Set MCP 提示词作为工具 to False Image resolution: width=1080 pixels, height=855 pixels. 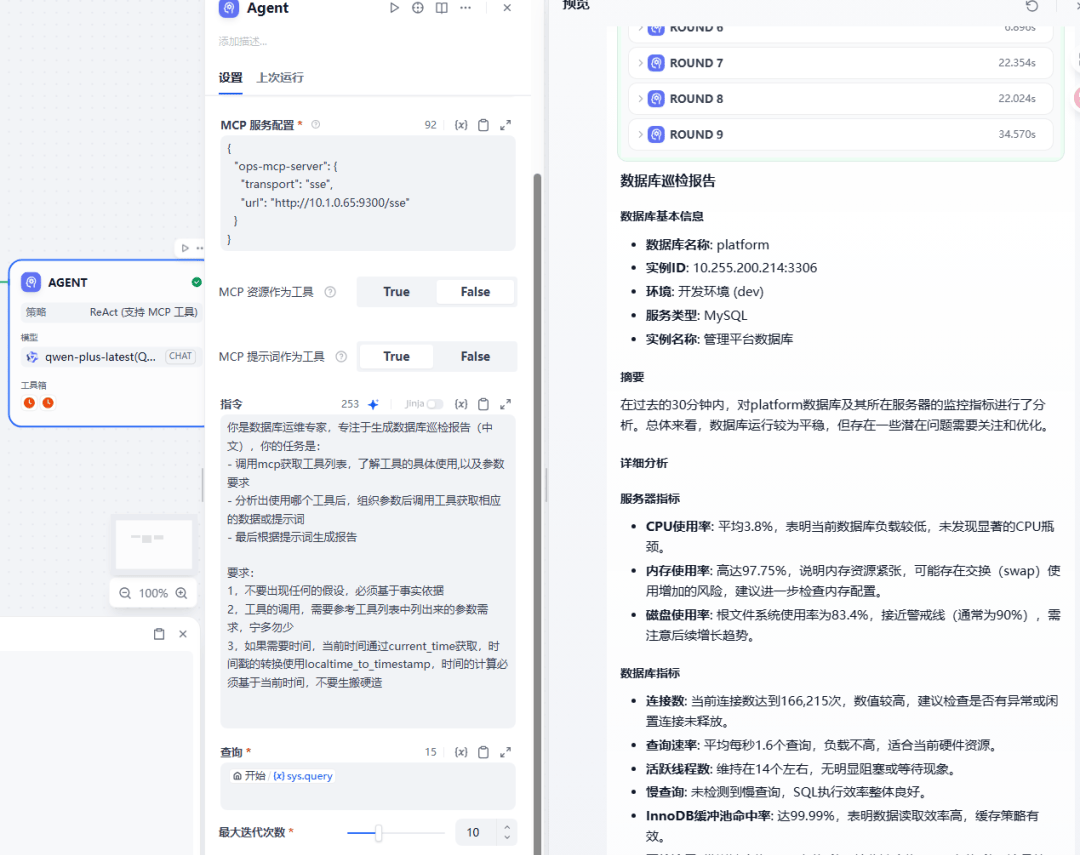point(475,357)
